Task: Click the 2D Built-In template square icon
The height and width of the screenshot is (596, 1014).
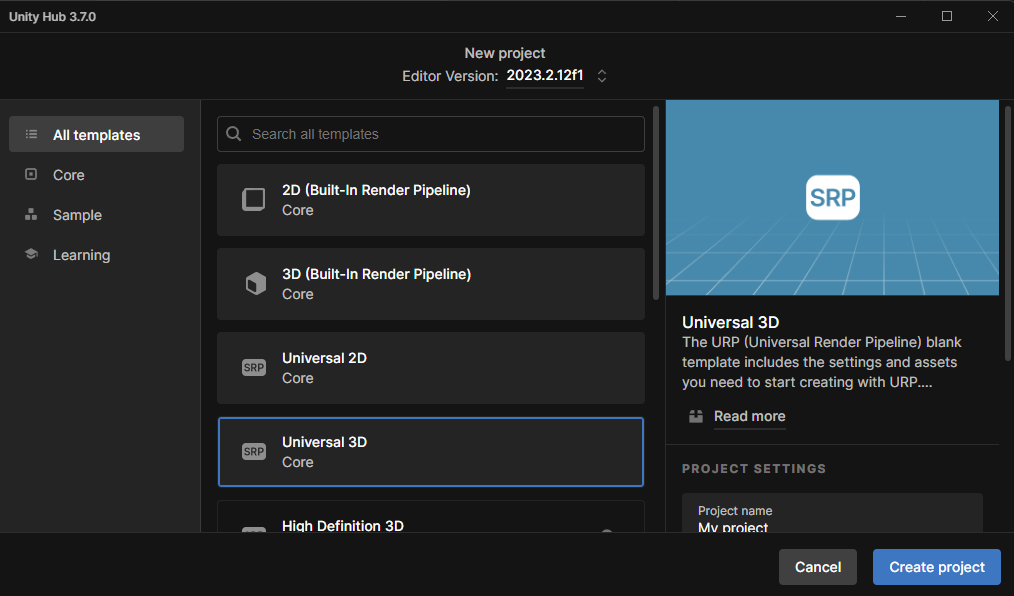Action: [254, 200]
